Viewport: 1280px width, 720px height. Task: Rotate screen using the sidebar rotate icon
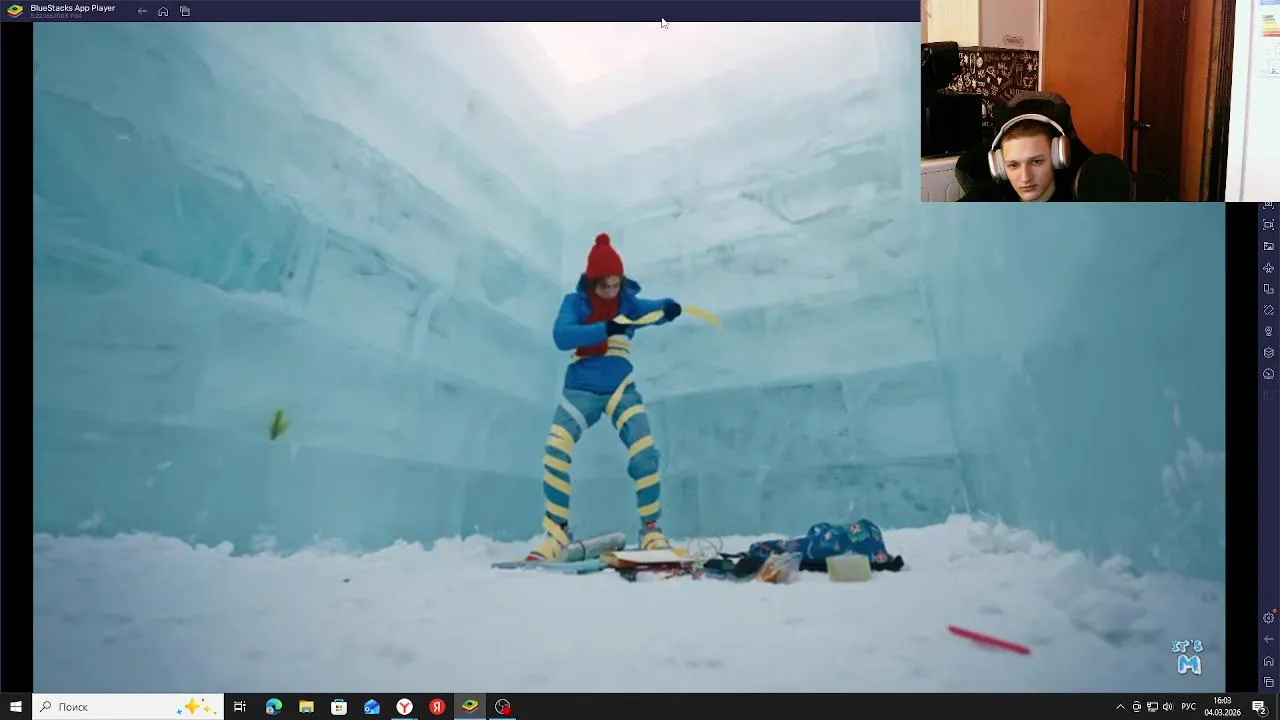click(1269, 310)
